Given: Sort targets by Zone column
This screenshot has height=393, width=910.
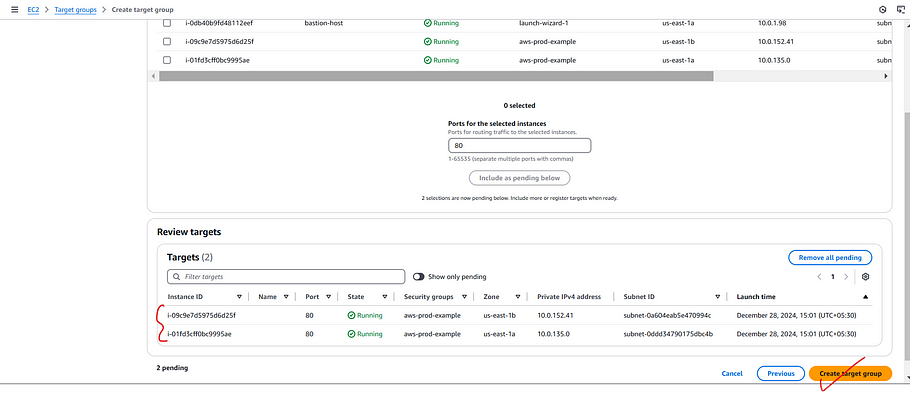Looking at the screenshot, I should click(x=517, y=297).
